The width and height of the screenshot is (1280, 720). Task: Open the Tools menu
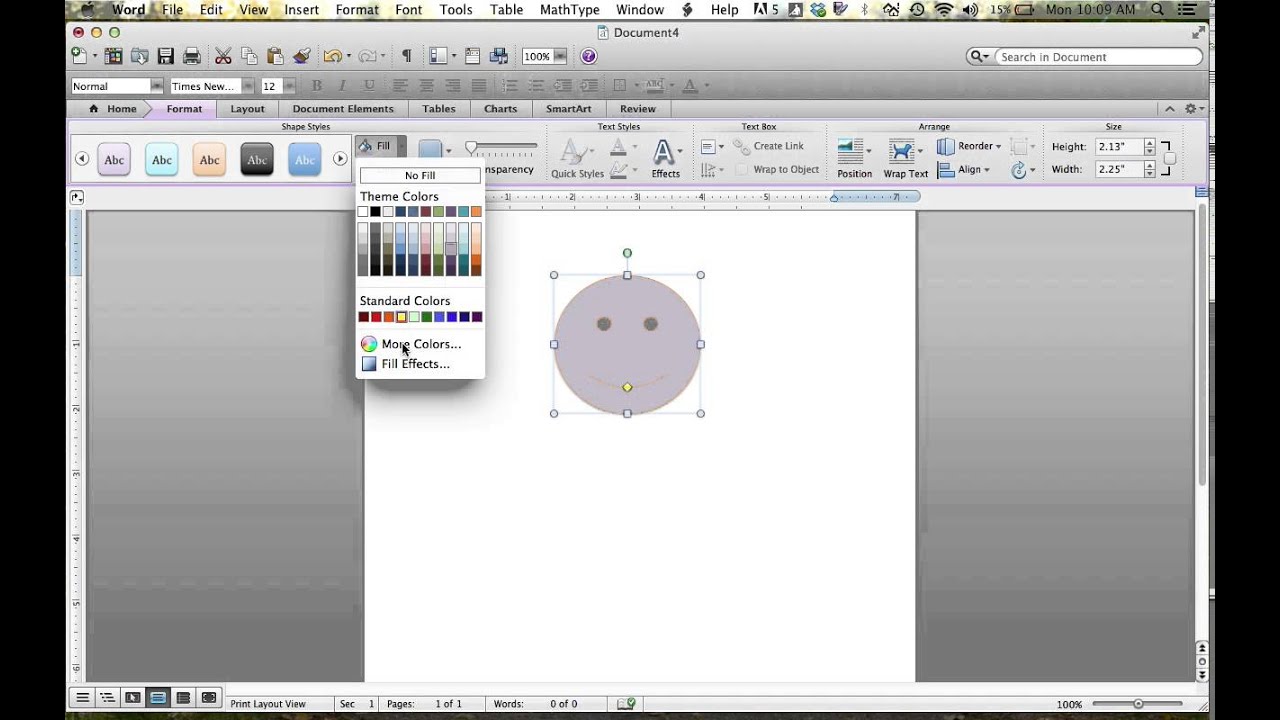click(x=456, y=10)
